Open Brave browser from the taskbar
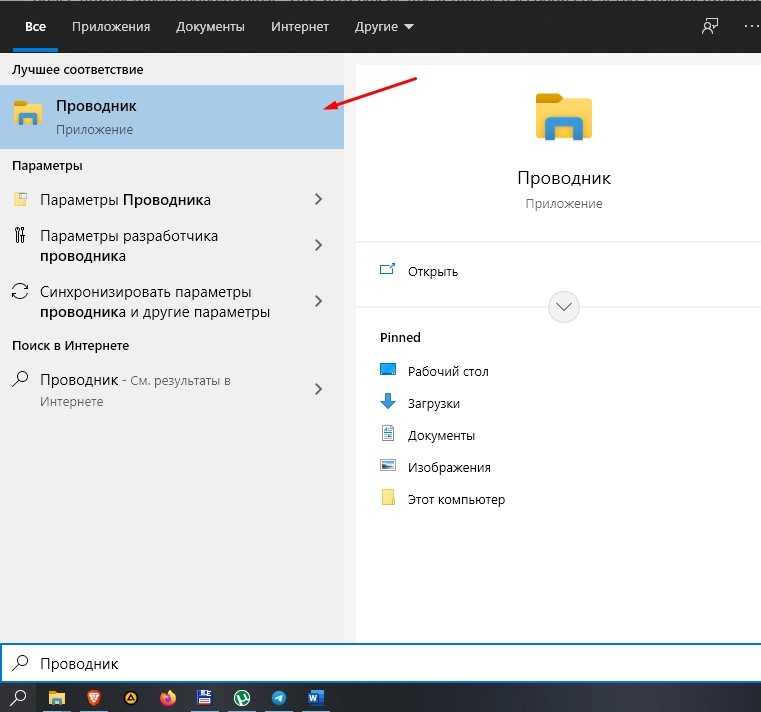761x712 pixels. tap(94, 698)
